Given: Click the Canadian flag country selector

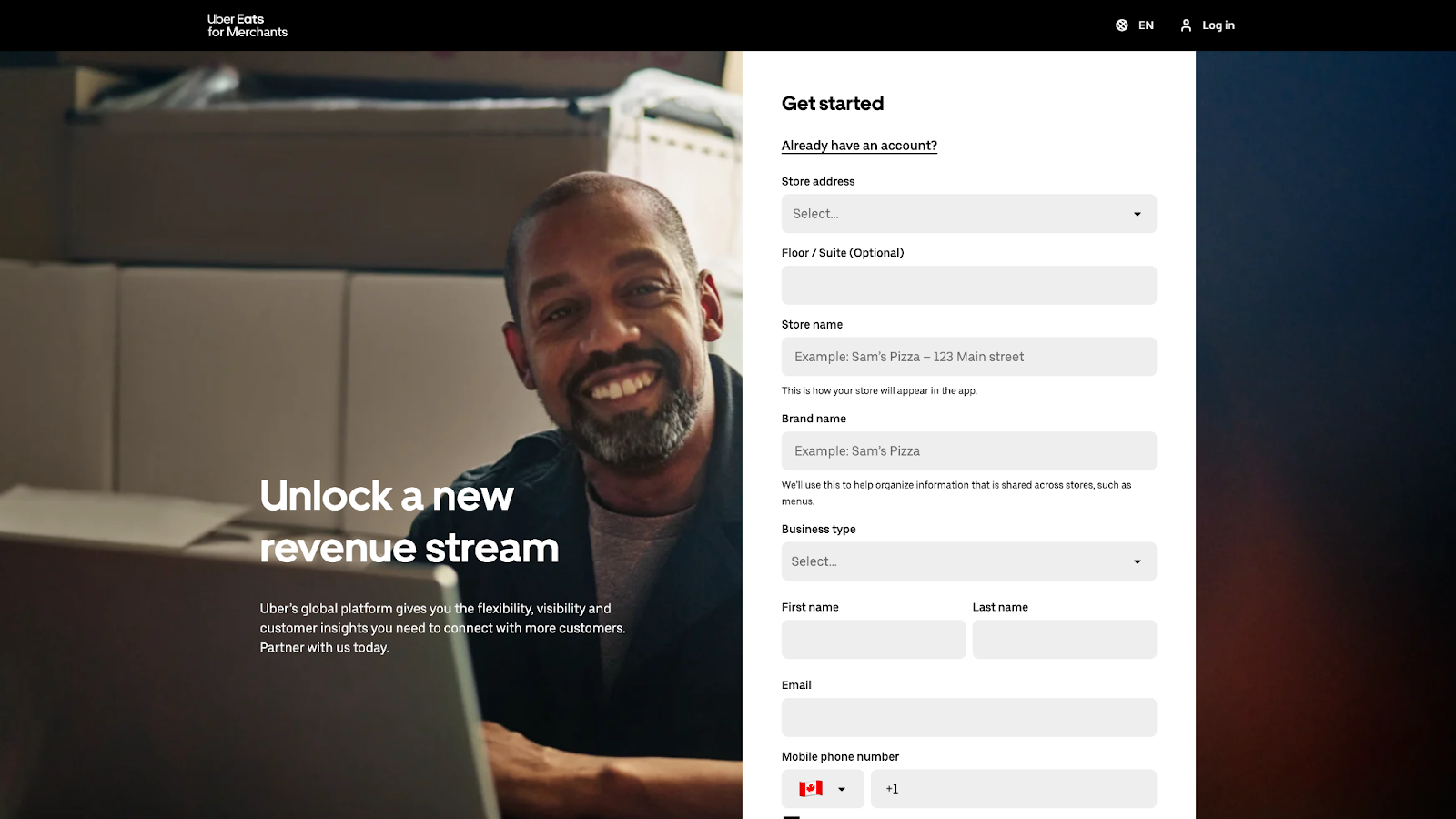Looking at the screenshot, I should click(x=811, y=788).
